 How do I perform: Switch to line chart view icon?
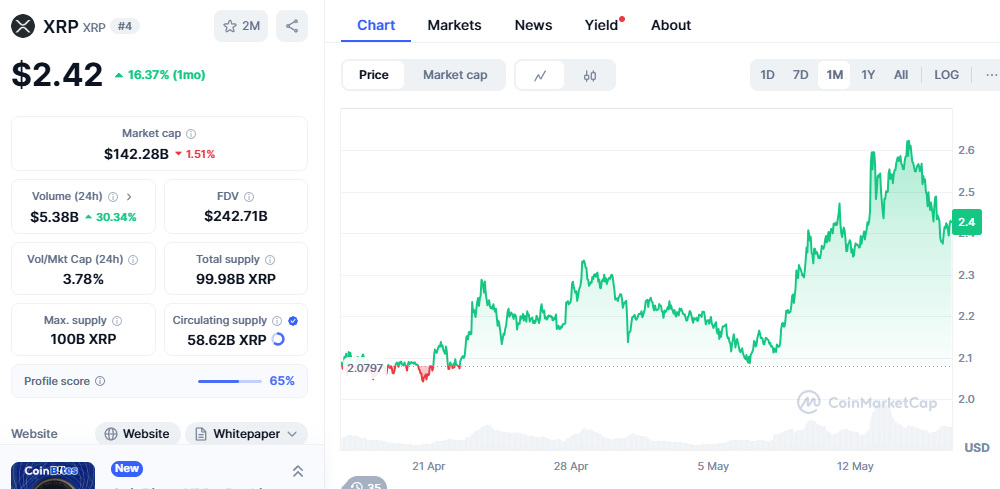pyautogui.click(x=540, y=75)
